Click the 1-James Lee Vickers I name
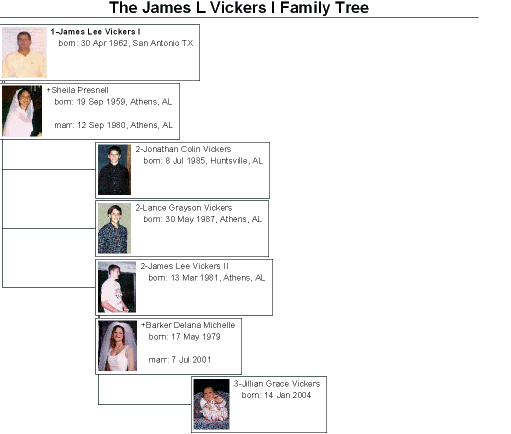 (95, 32)
